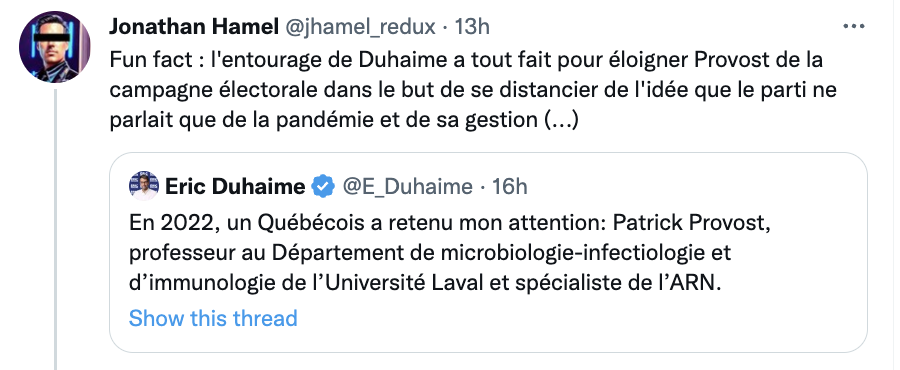Open the 13h timestamp permalink
The image size is (900, 370).
click(x=472, y=26)
